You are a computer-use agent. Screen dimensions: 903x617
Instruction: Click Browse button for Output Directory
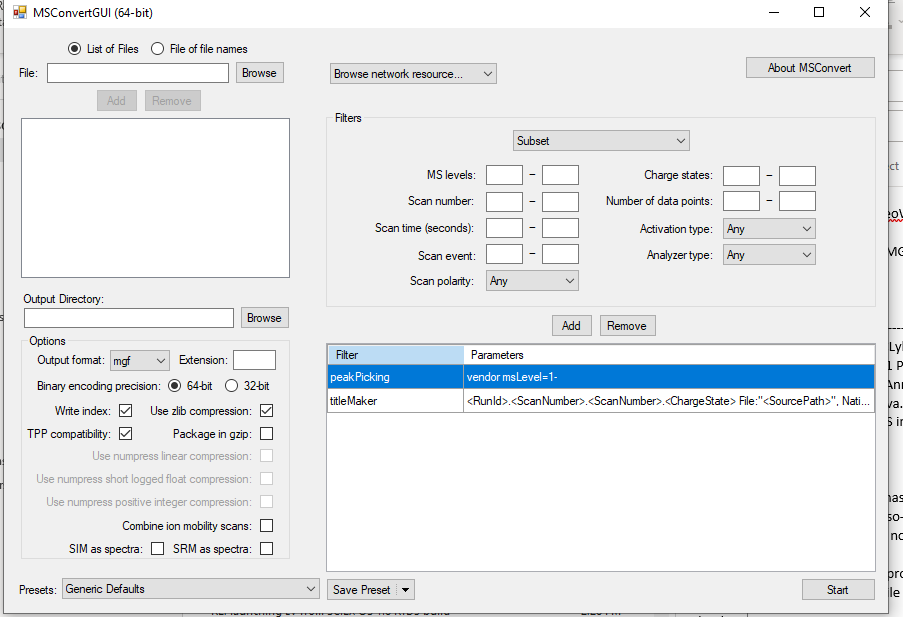[264, 318]
